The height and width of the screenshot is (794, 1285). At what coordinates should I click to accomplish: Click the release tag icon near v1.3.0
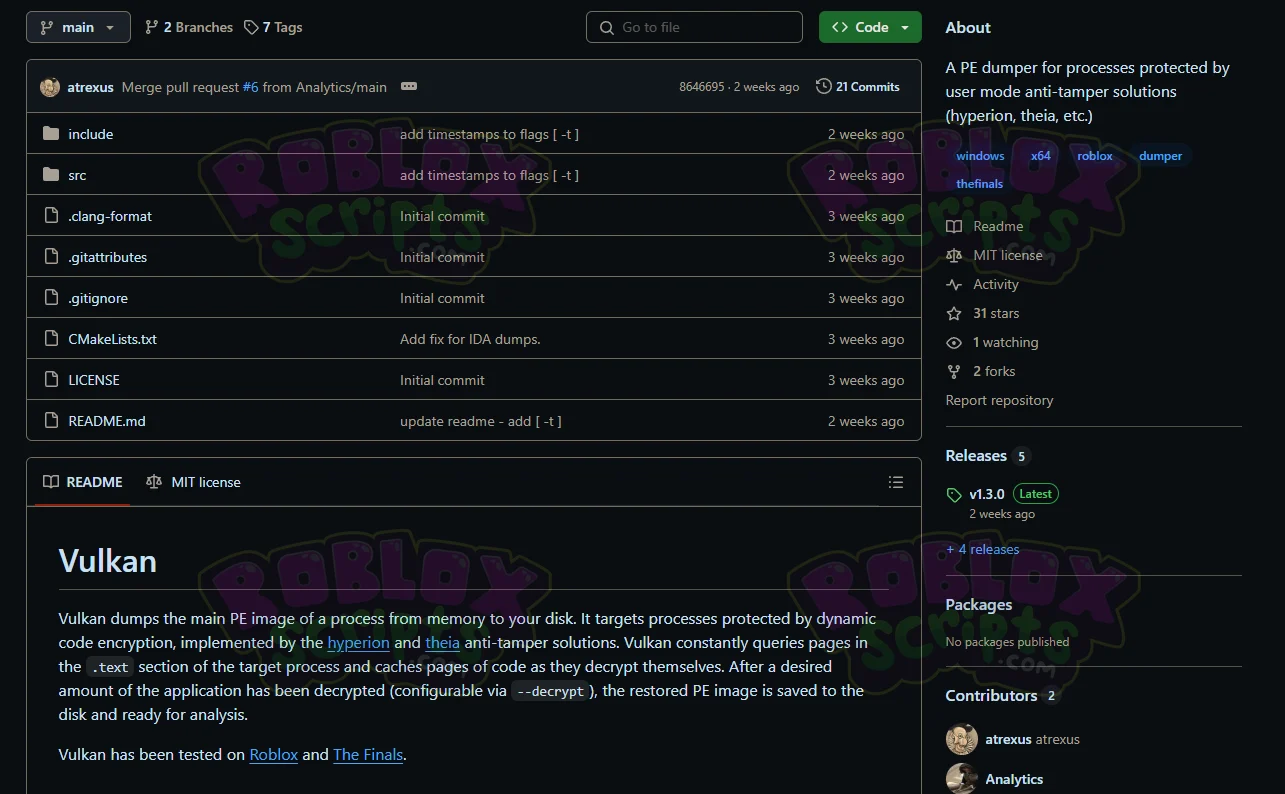[954, 494]
